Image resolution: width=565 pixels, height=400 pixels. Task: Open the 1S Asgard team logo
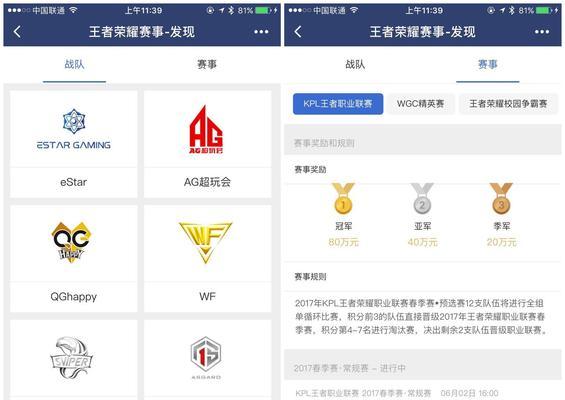[206, 357]
